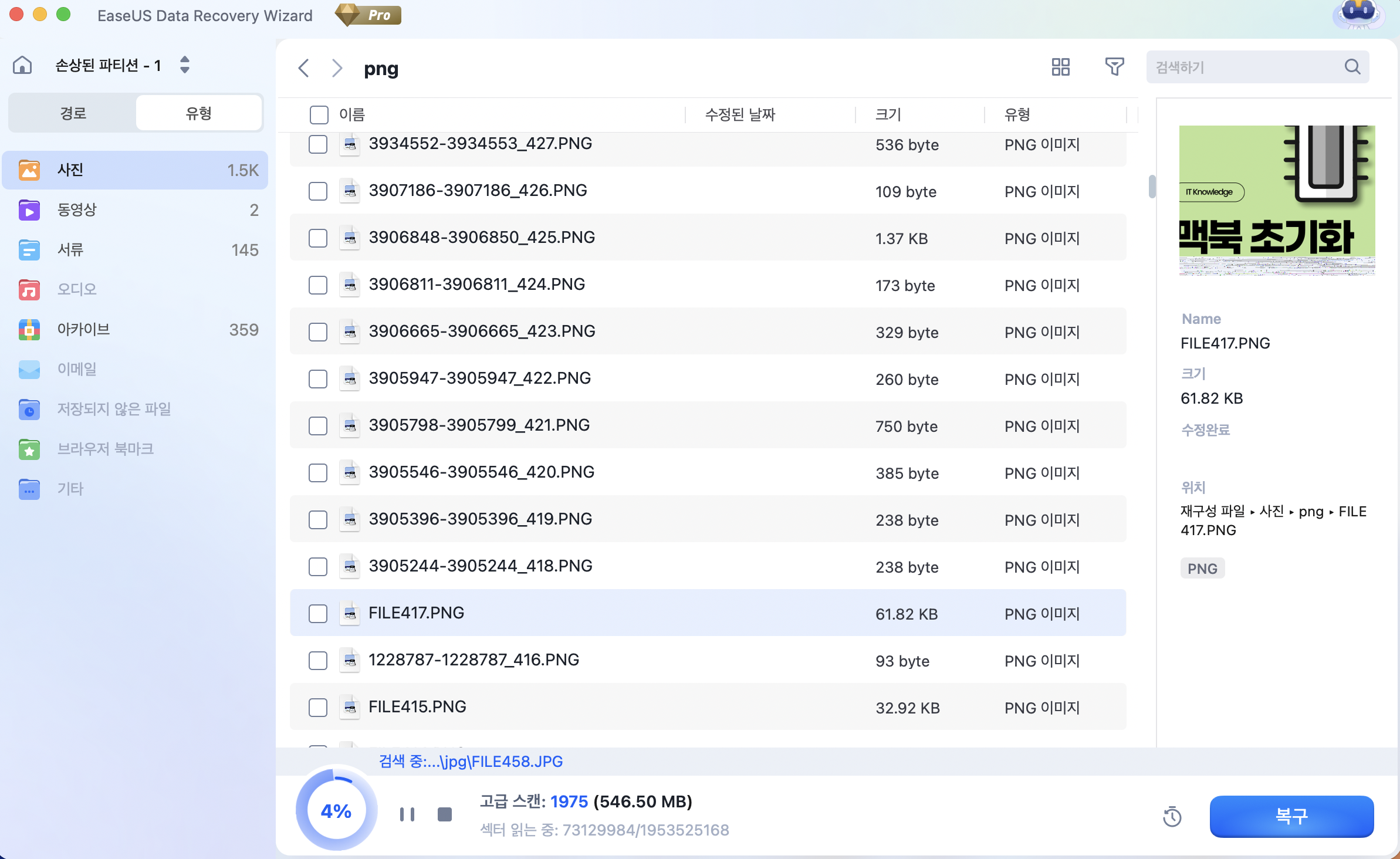The width and height of the screenshot is (1400, 859).
Task: Stop the scan with square button
Action: click(445, 814)
